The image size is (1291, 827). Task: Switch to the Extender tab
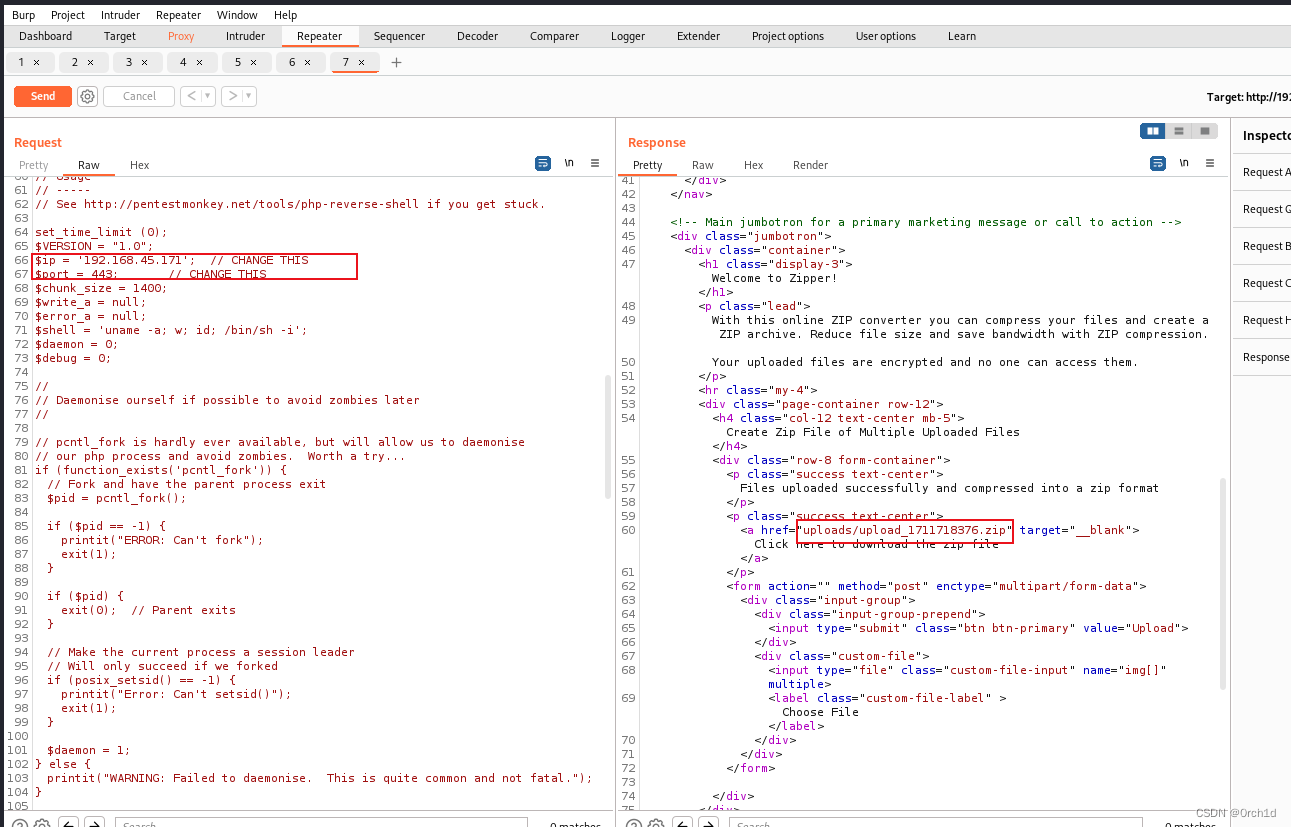pos(698,36)
